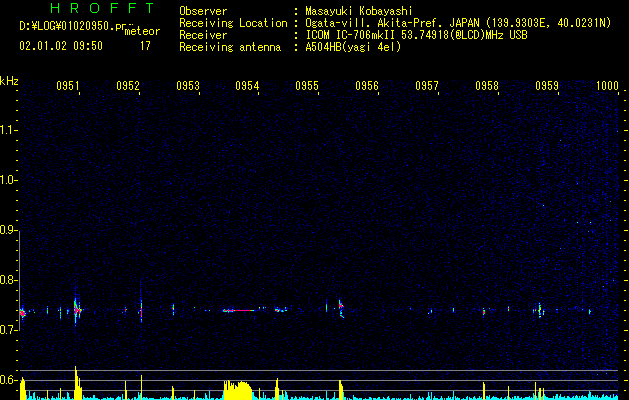Click the tallest yellow power spike at 0951
This screenshot has width=629, height=400.
(x=77, y=383)
